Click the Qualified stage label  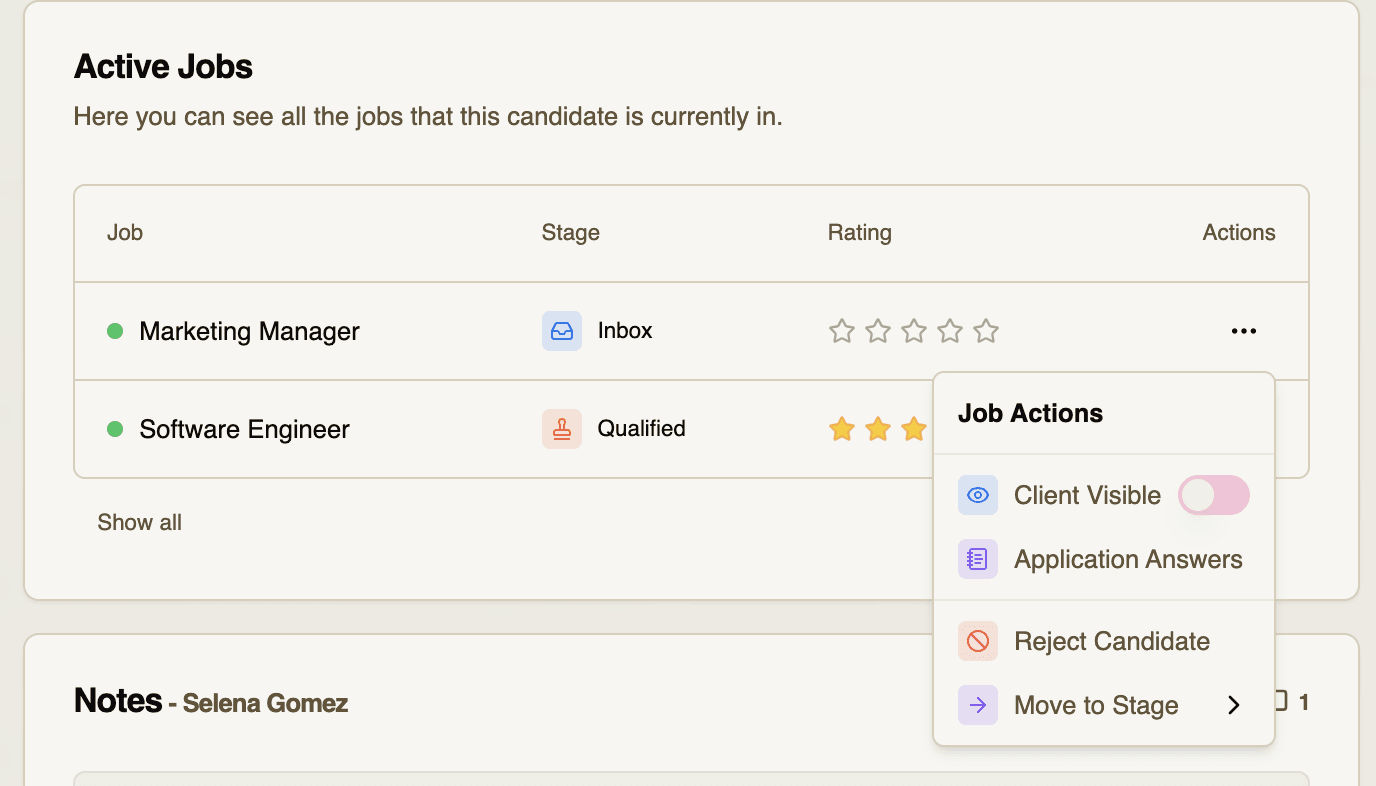[x=641, y=429]
